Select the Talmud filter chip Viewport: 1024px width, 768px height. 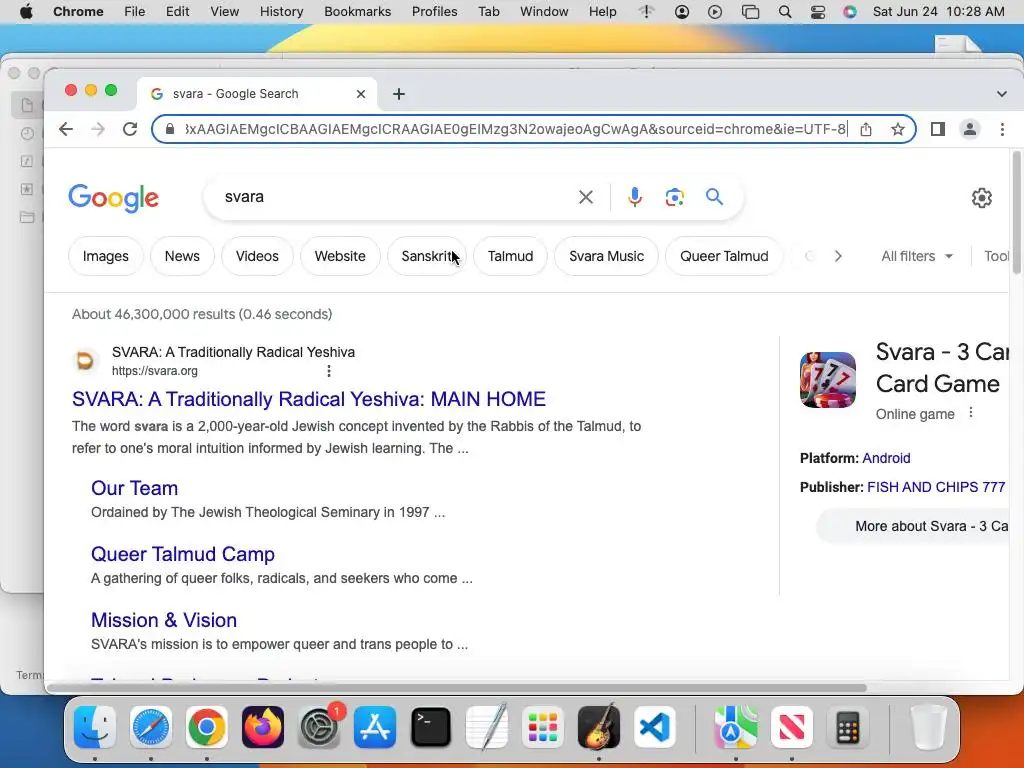coord(510,256)
